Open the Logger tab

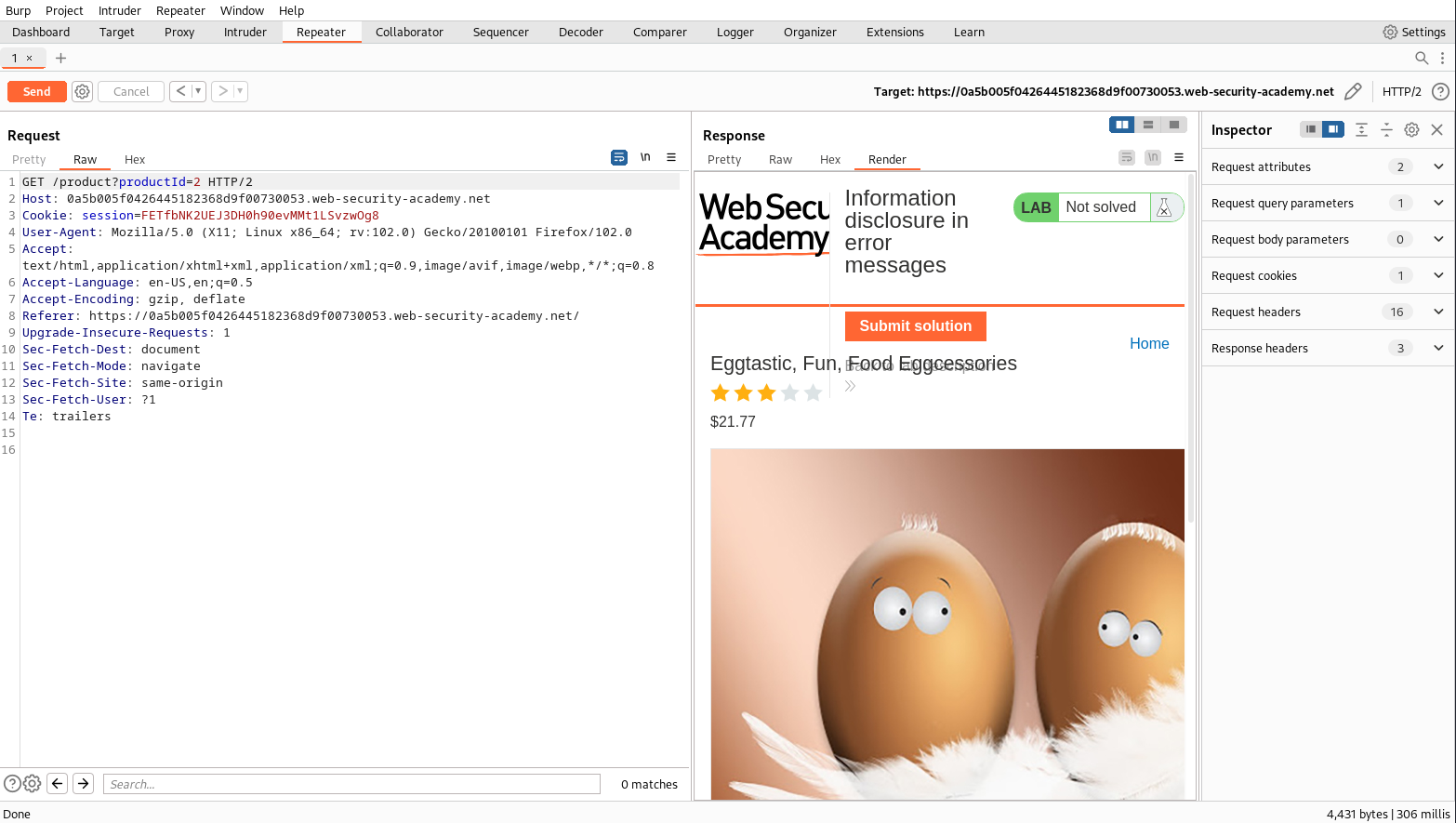pyautogui.click(x=735, y=32)
